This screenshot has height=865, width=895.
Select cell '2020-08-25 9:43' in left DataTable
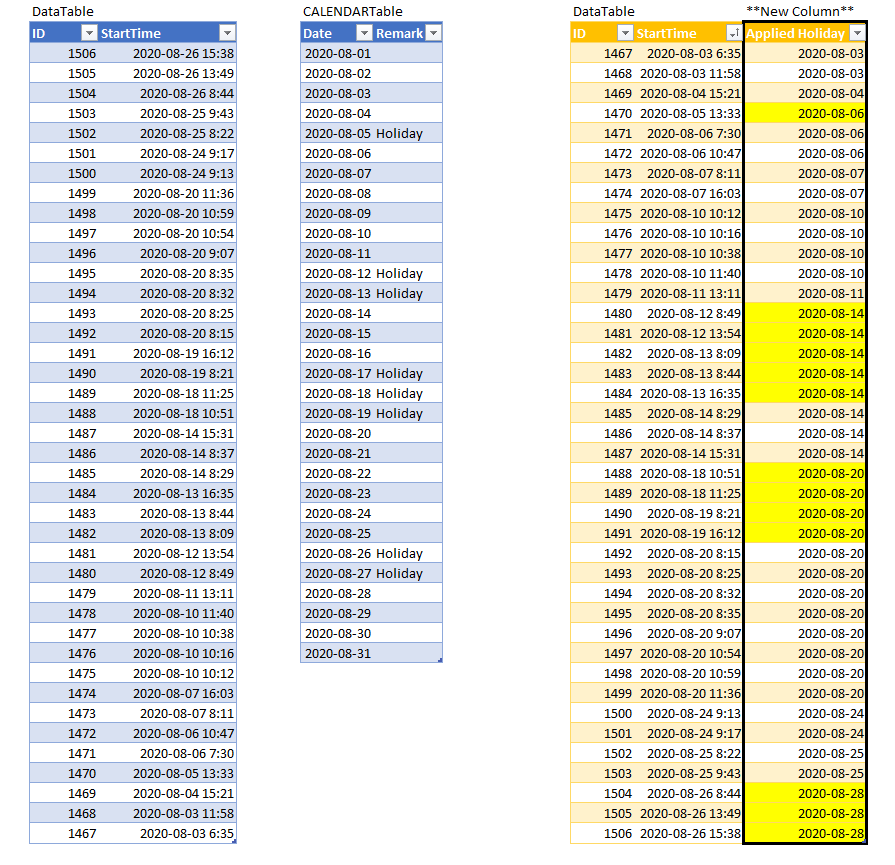tap(167, 114)
